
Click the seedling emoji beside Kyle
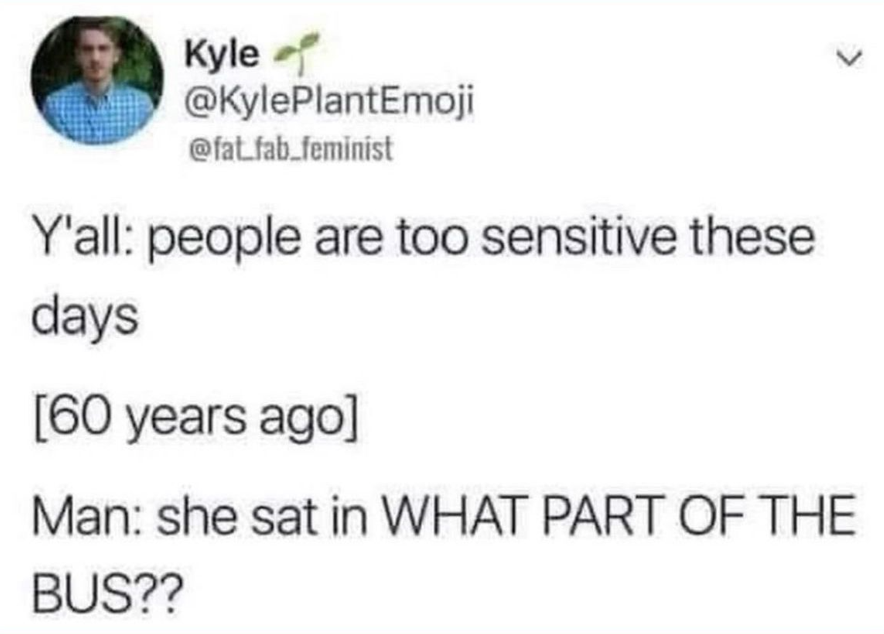click(296, 52)
